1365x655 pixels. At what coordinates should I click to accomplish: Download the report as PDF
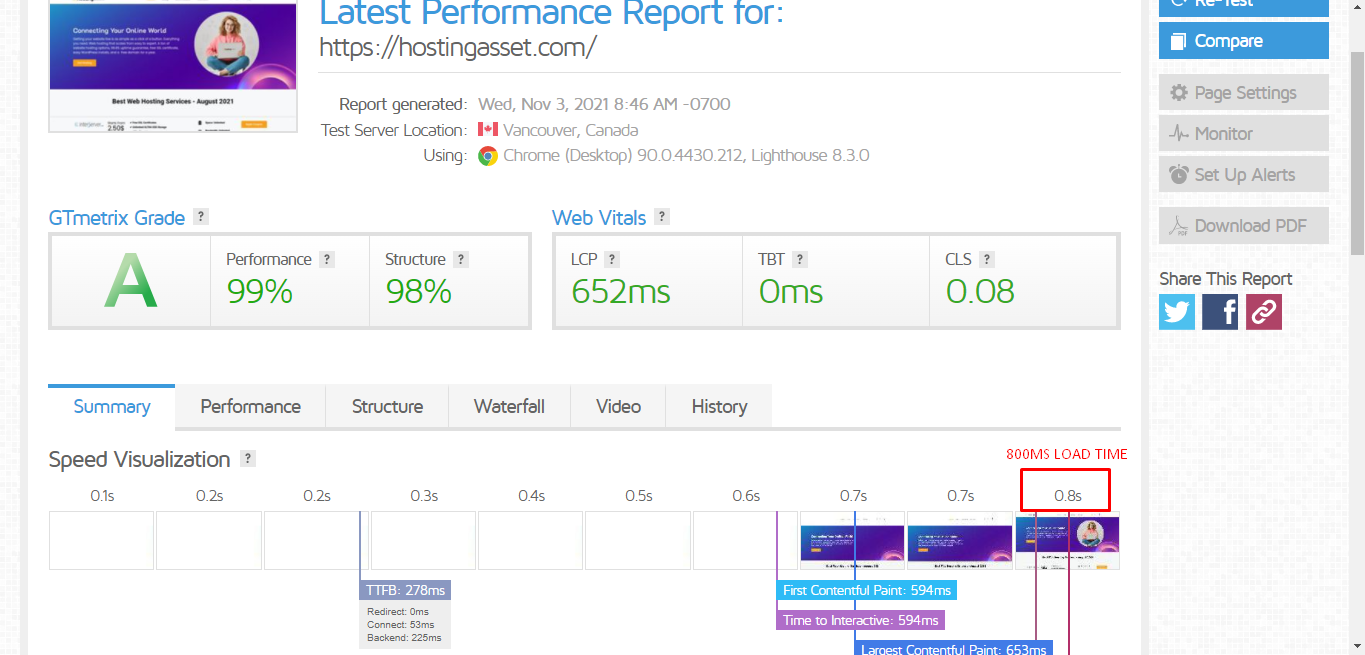coord(1244,226)
